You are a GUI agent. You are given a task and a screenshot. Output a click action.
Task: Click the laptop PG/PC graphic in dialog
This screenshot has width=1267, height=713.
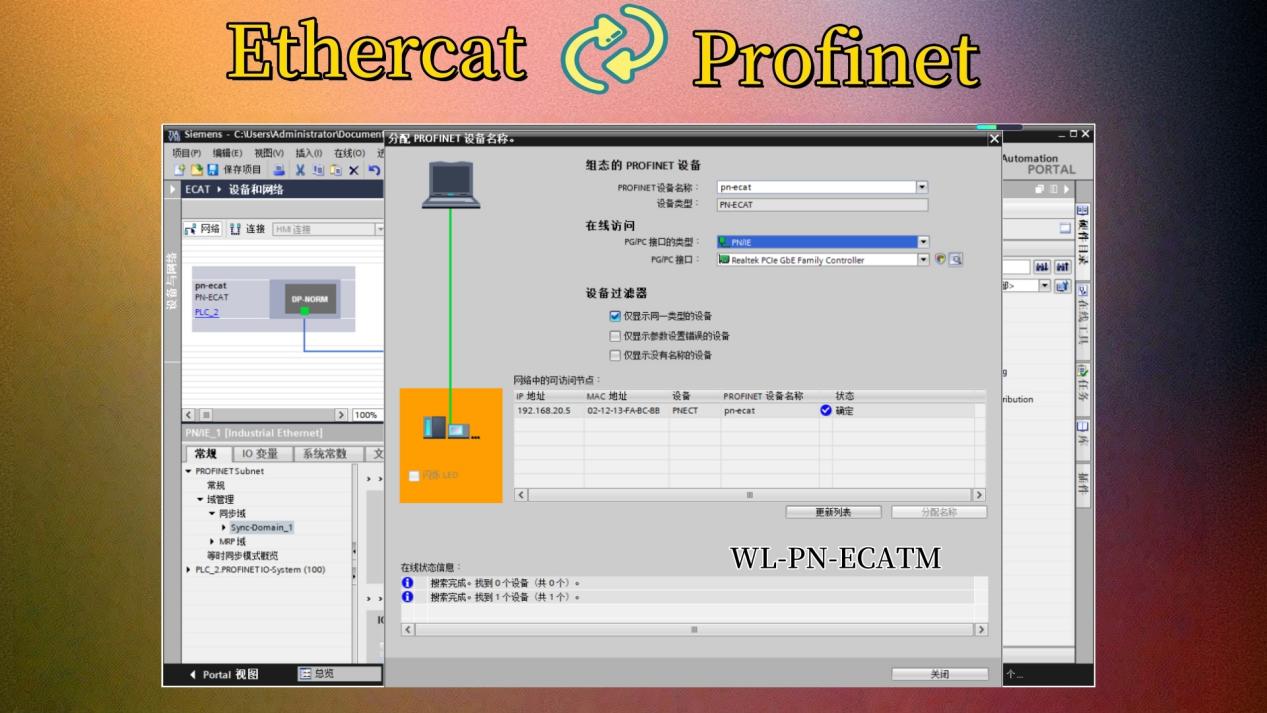coord(450,186)
